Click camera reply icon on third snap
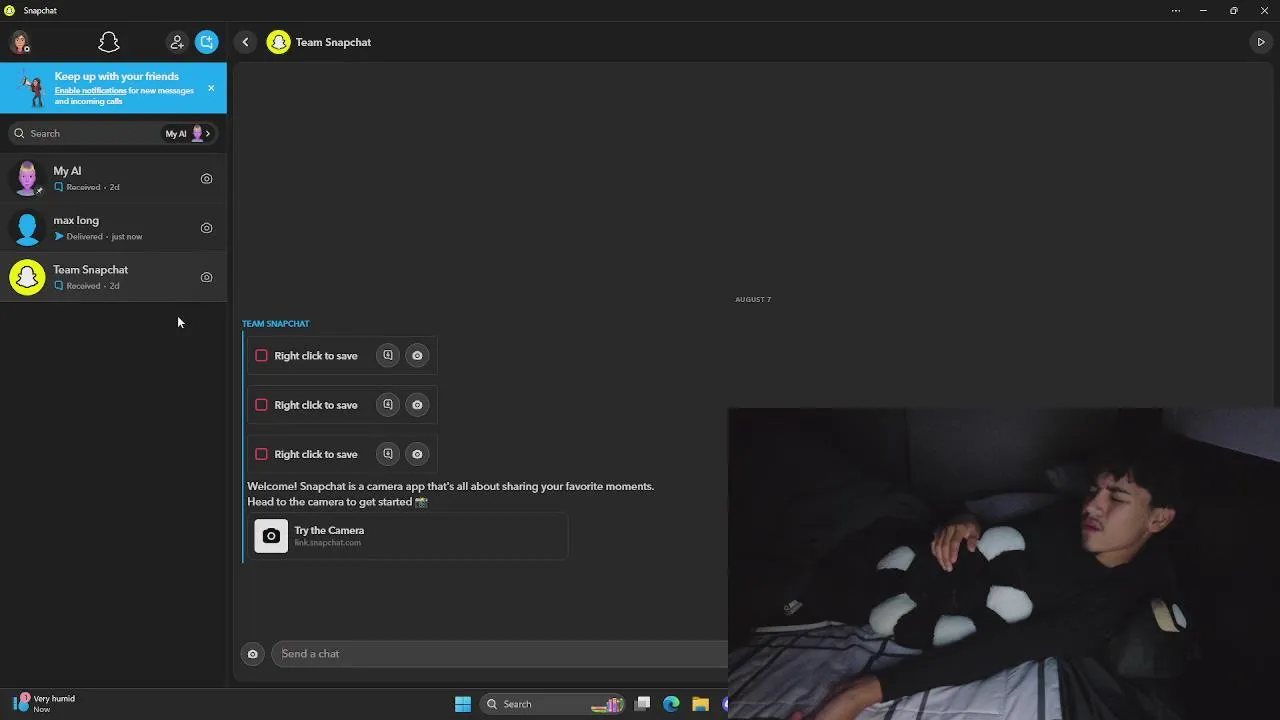 click(x=417, y=454)
